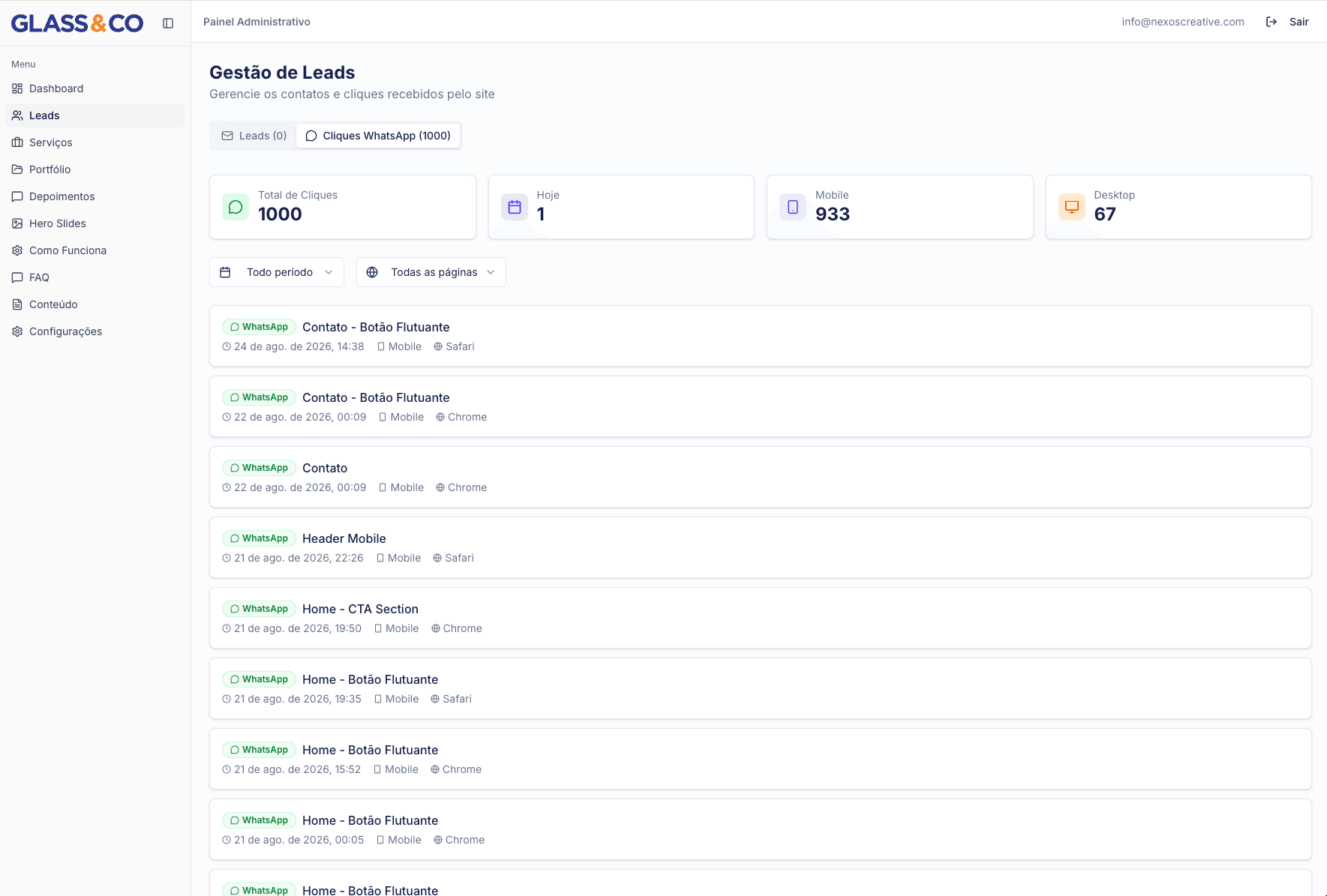This screenshot has height=896, width=1327.
Task: Open the Header Mobile click entry
Action: [761, 547]
